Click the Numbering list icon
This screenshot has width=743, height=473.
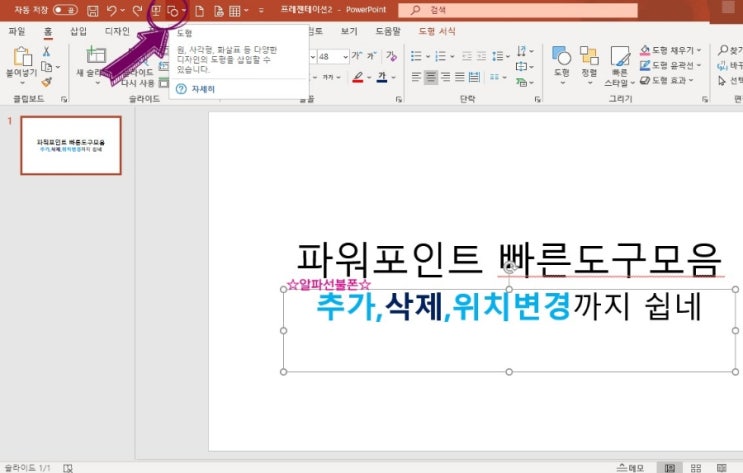coord(441,56)
